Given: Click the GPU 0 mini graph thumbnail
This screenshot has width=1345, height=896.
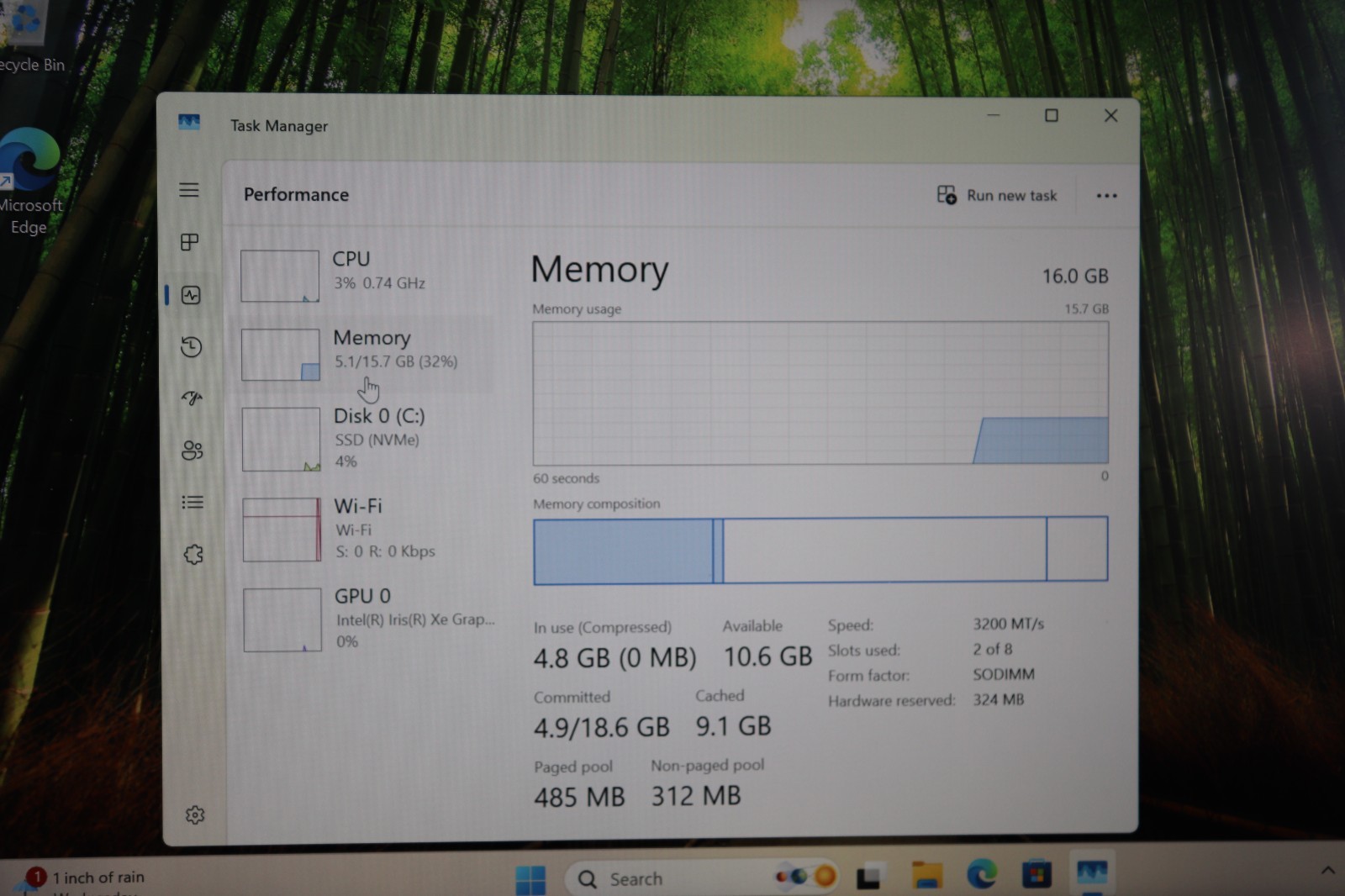Looking at the screenshot, I should coord(282,619).
